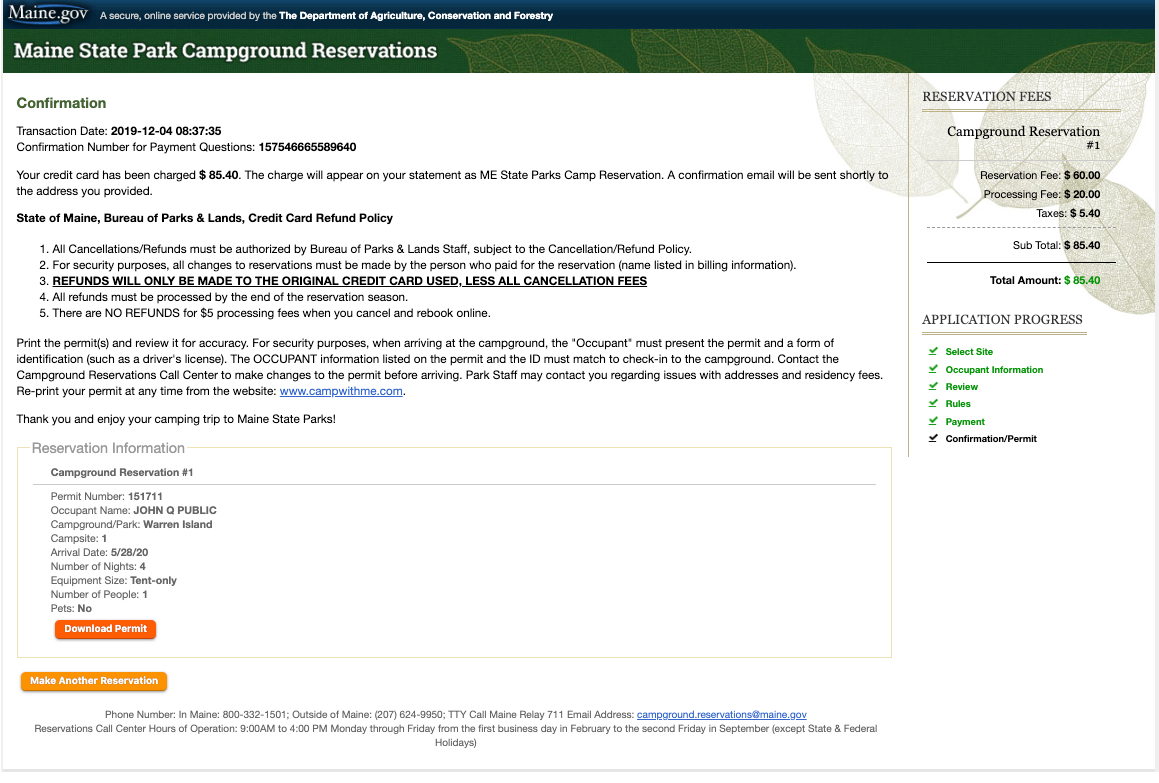Click the APPLICATION PROGRESS sidebar heading
The height and width of the screenshot is (783, 1159).
pos(1002,320)
